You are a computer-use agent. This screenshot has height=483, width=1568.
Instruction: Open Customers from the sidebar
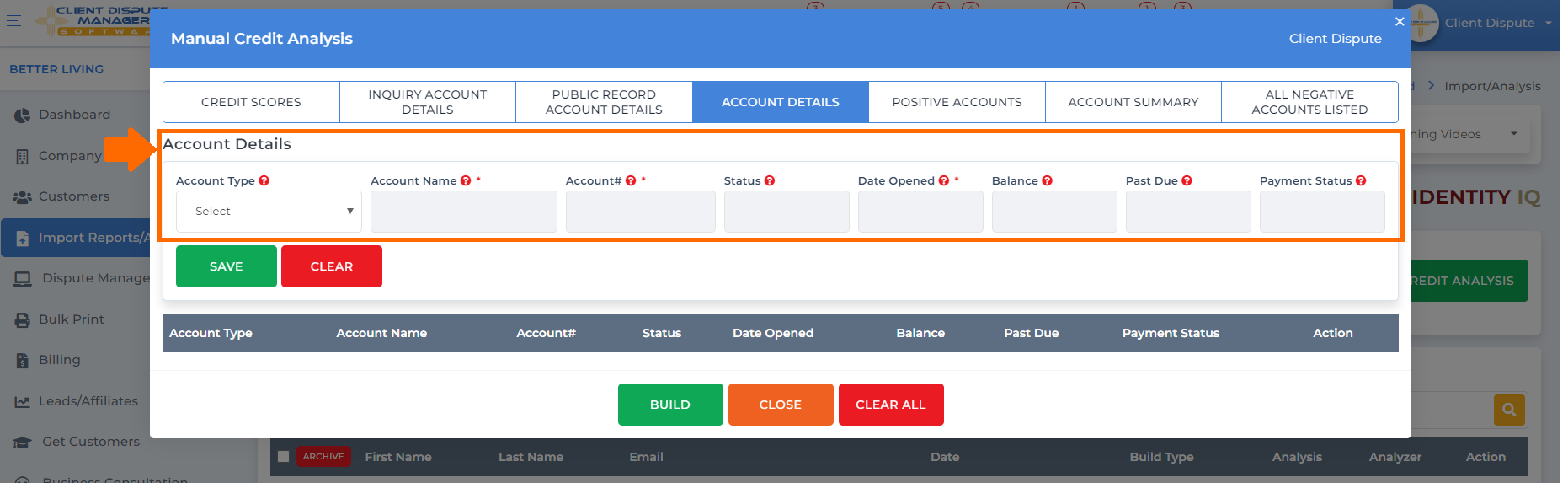pyautogui.click(x=74, y=196)
